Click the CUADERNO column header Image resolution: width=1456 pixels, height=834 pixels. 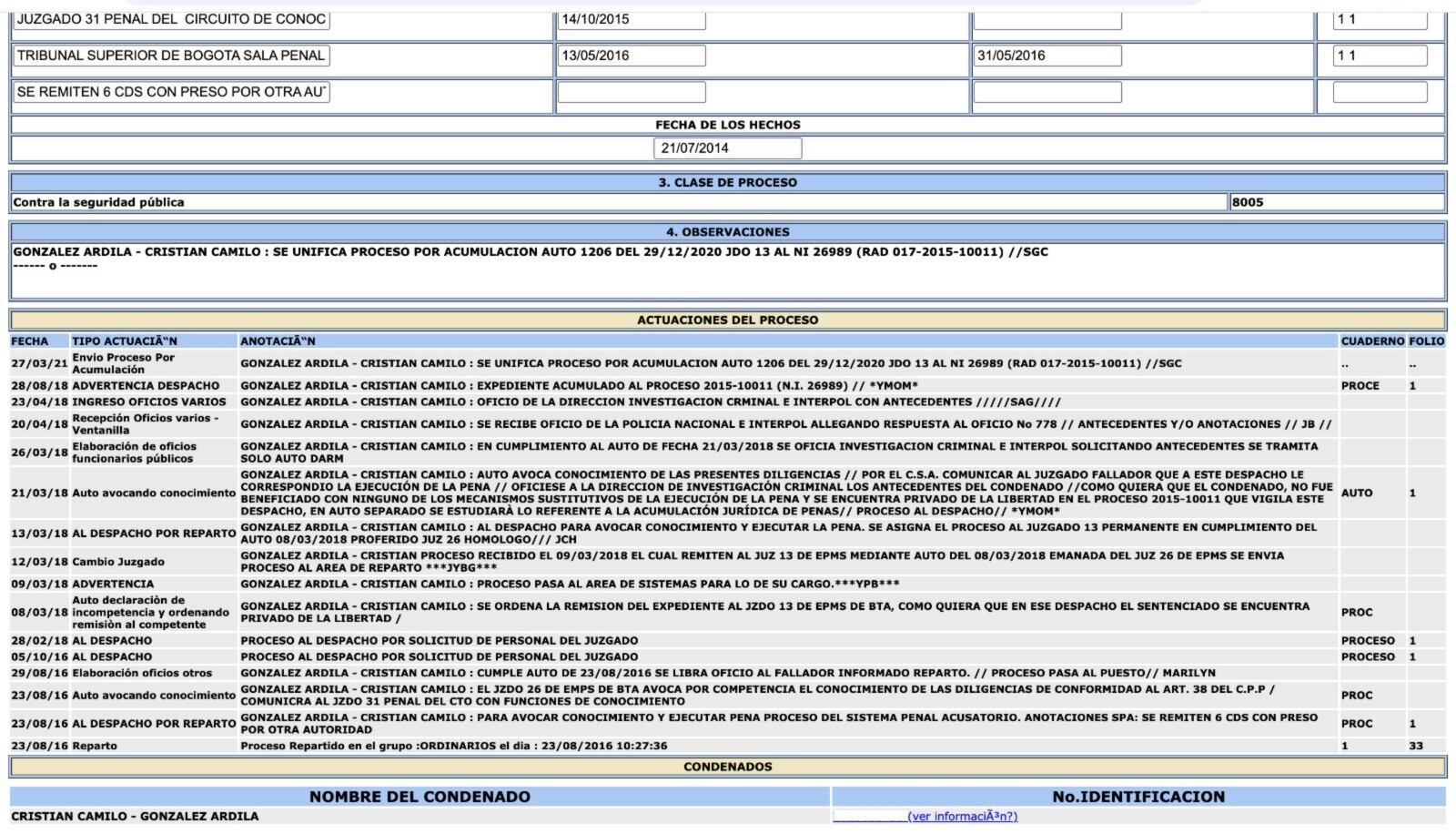(1372, 341)
